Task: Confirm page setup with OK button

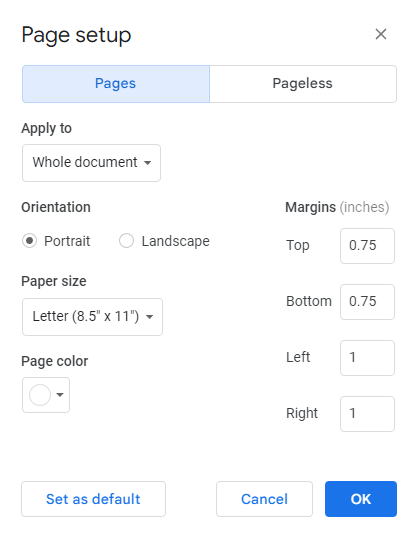Action: pyautogui.click(x=361, y=499)
